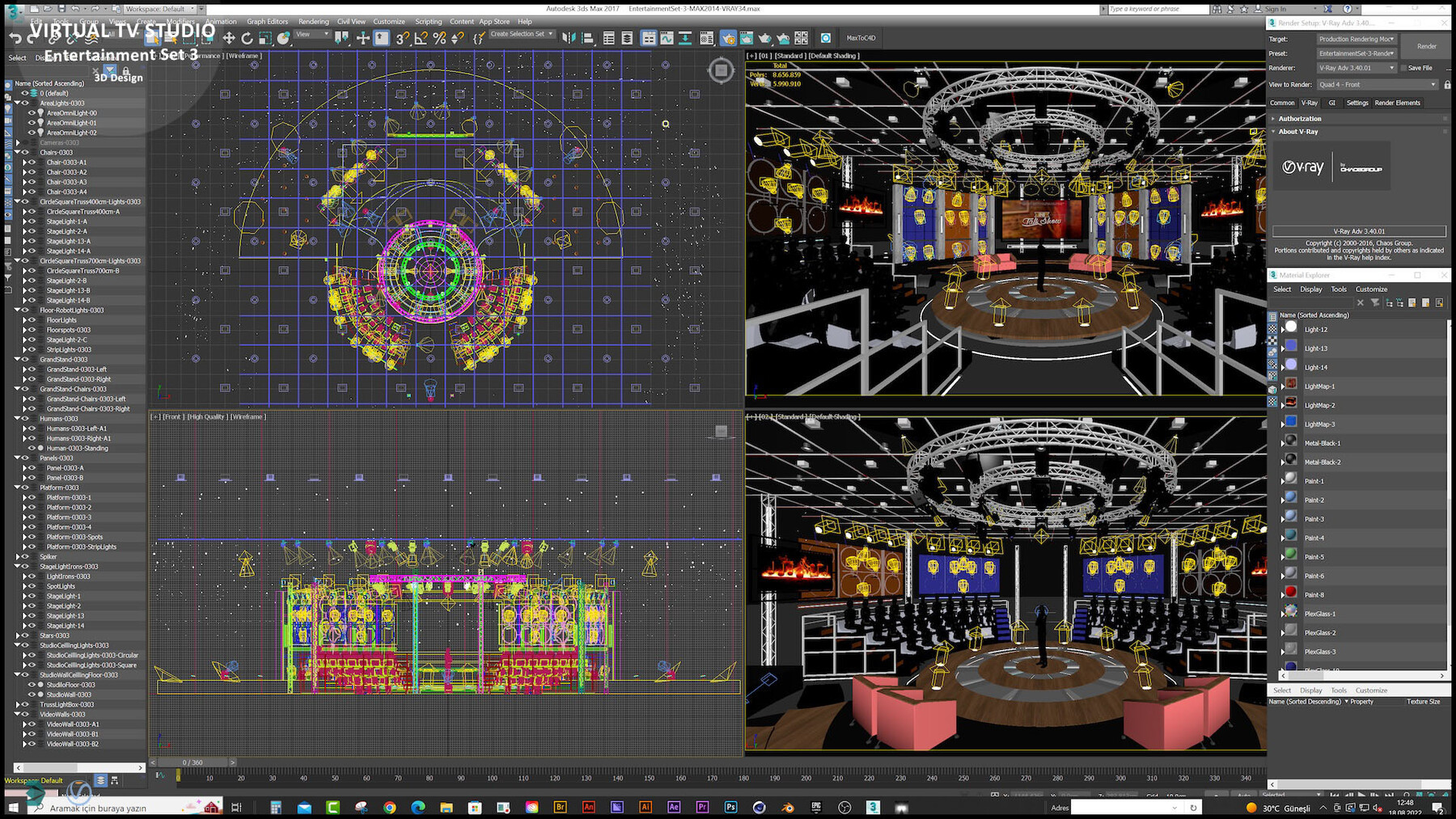
Task: Open the Layer Manager icon
Action: [x=628, y=37]
